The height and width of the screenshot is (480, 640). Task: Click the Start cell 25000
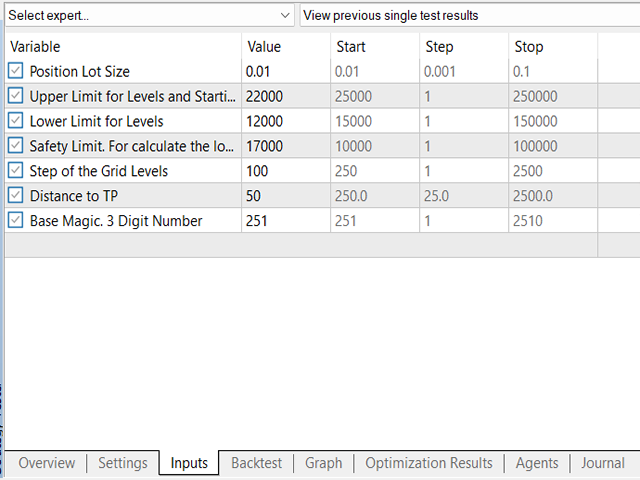tap(375, 96)
